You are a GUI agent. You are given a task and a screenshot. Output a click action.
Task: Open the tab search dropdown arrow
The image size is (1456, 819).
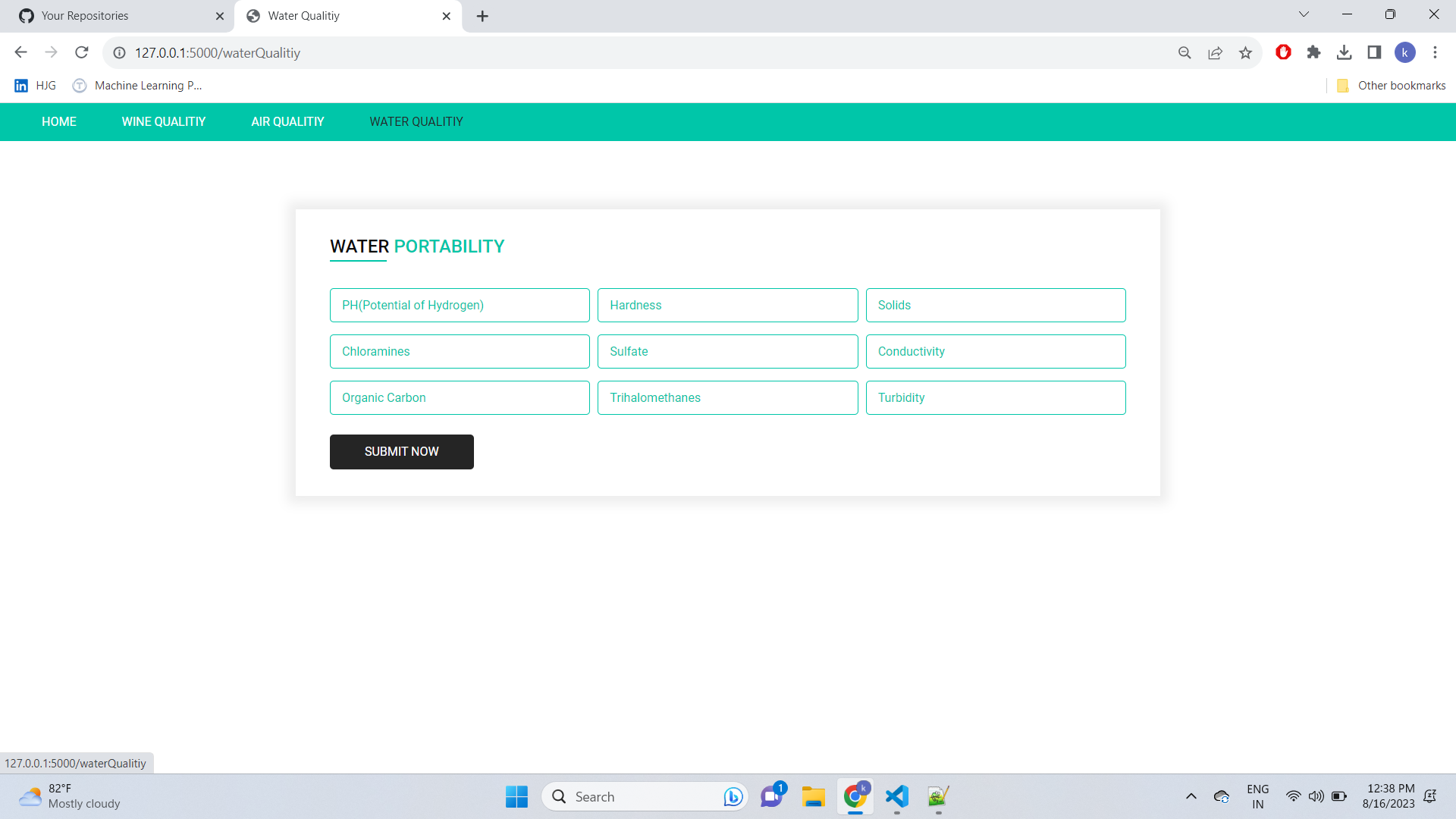tap(1304, 14)
